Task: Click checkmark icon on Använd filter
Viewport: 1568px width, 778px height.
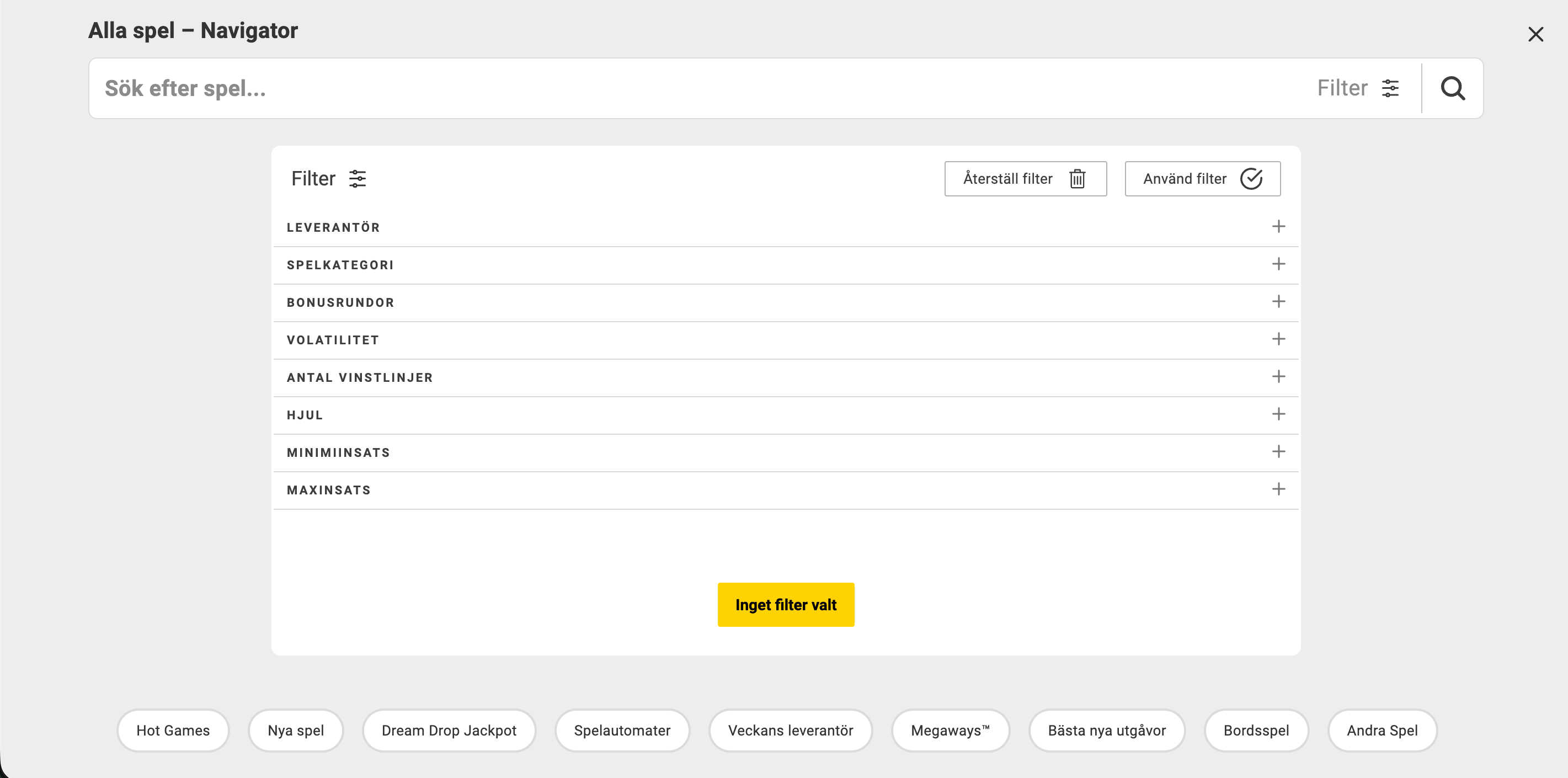Action: tap(1251, 179)
